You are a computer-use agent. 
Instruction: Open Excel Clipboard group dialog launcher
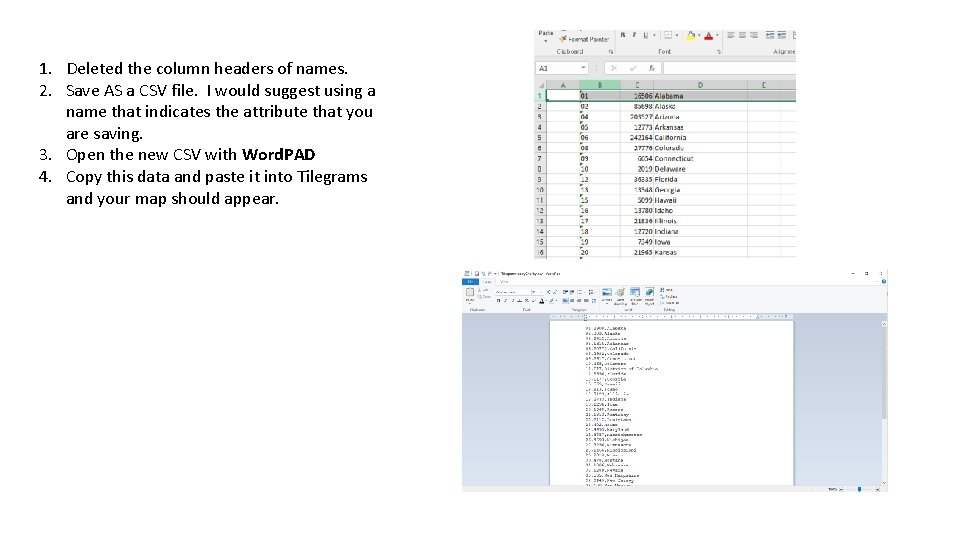(610, 52)
